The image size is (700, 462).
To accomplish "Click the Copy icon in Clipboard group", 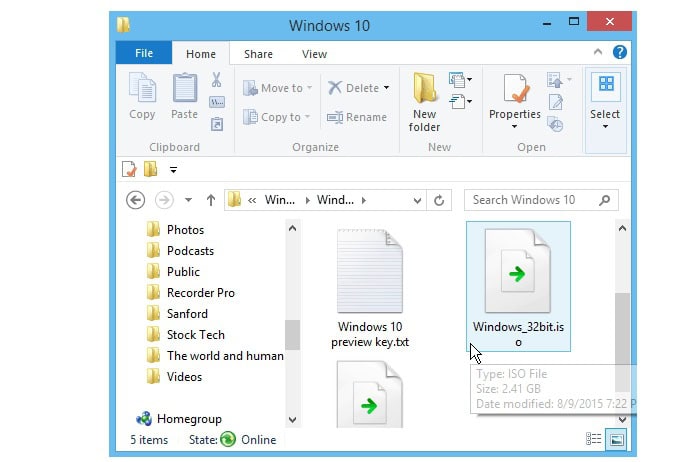I will 142,96.
